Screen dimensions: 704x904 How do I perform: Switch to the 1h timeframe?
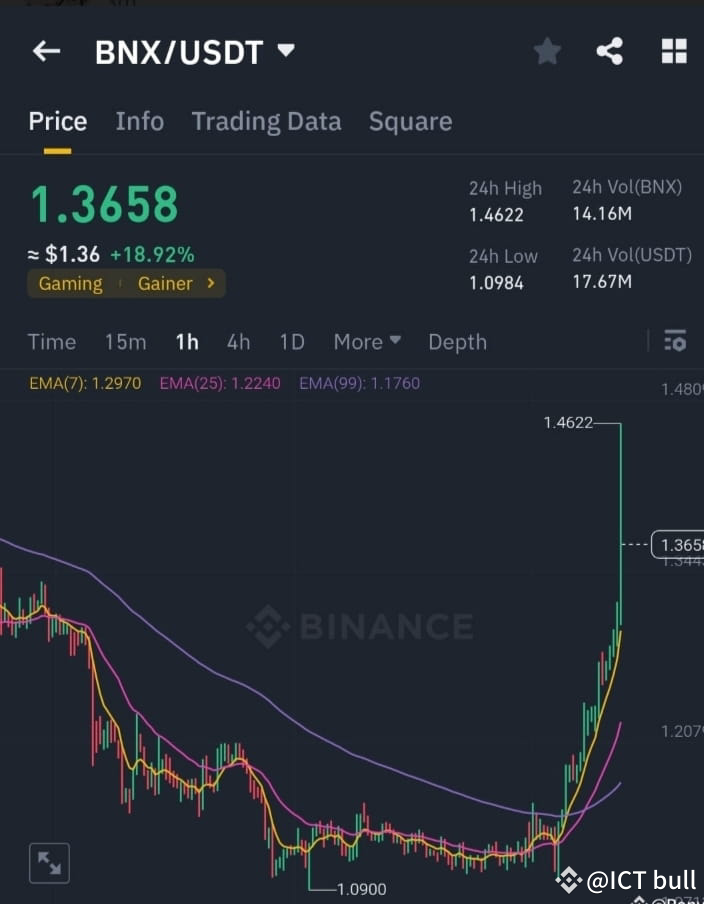coord(186,341)
